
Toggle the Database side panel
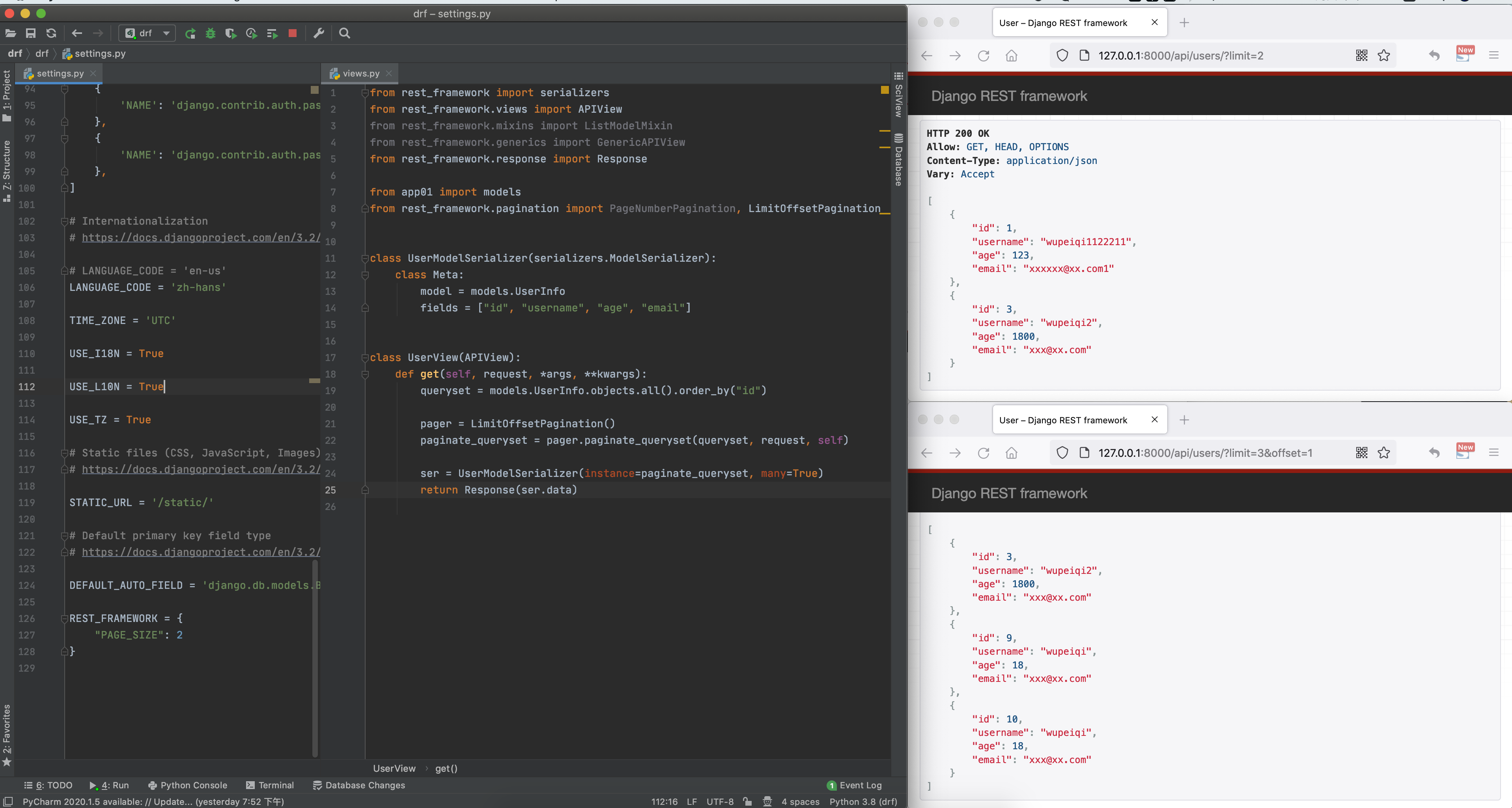[898, 160]
